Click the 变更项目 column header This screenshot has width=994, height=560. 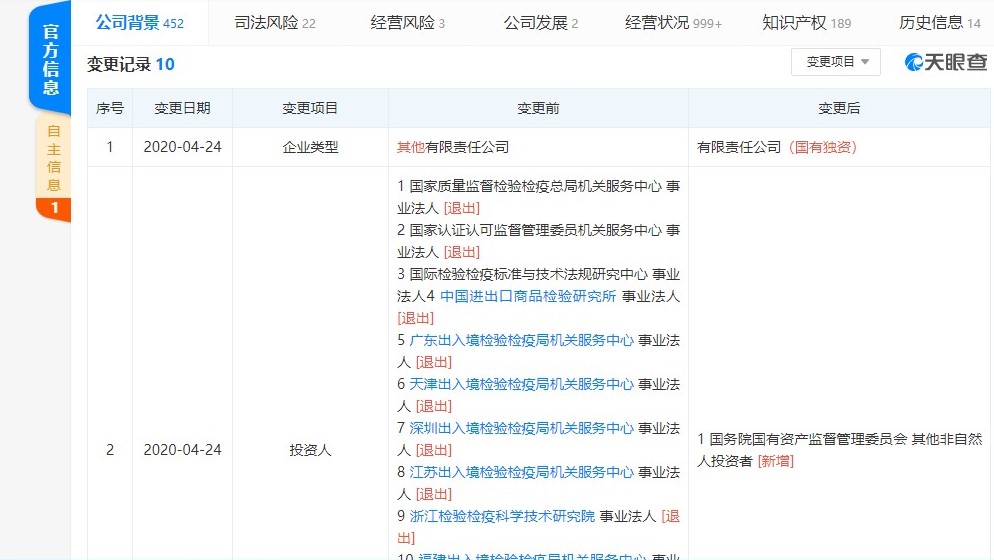click(310, 108)
